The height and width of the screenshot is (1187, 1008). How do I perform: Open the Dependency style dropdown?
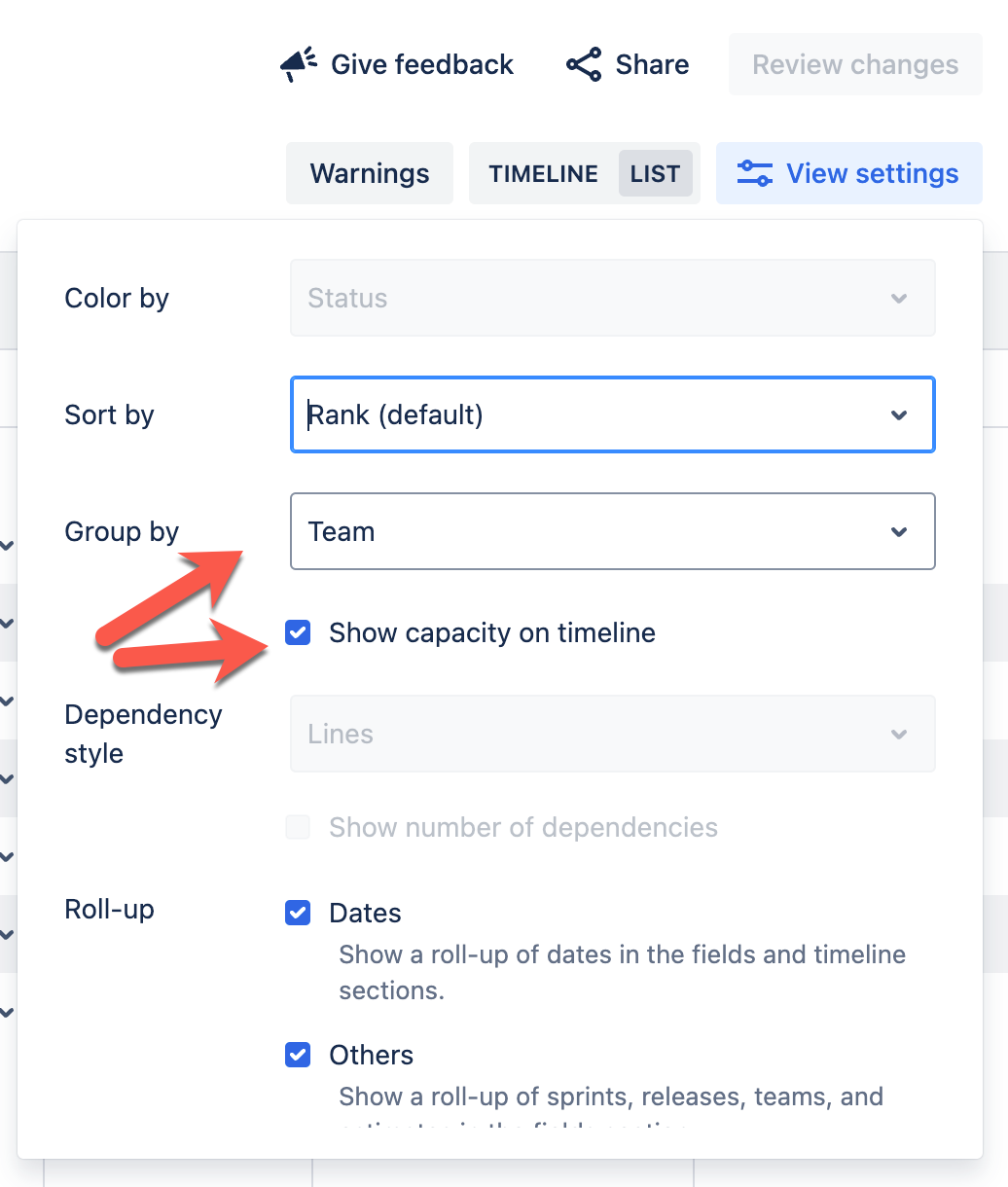612,734
